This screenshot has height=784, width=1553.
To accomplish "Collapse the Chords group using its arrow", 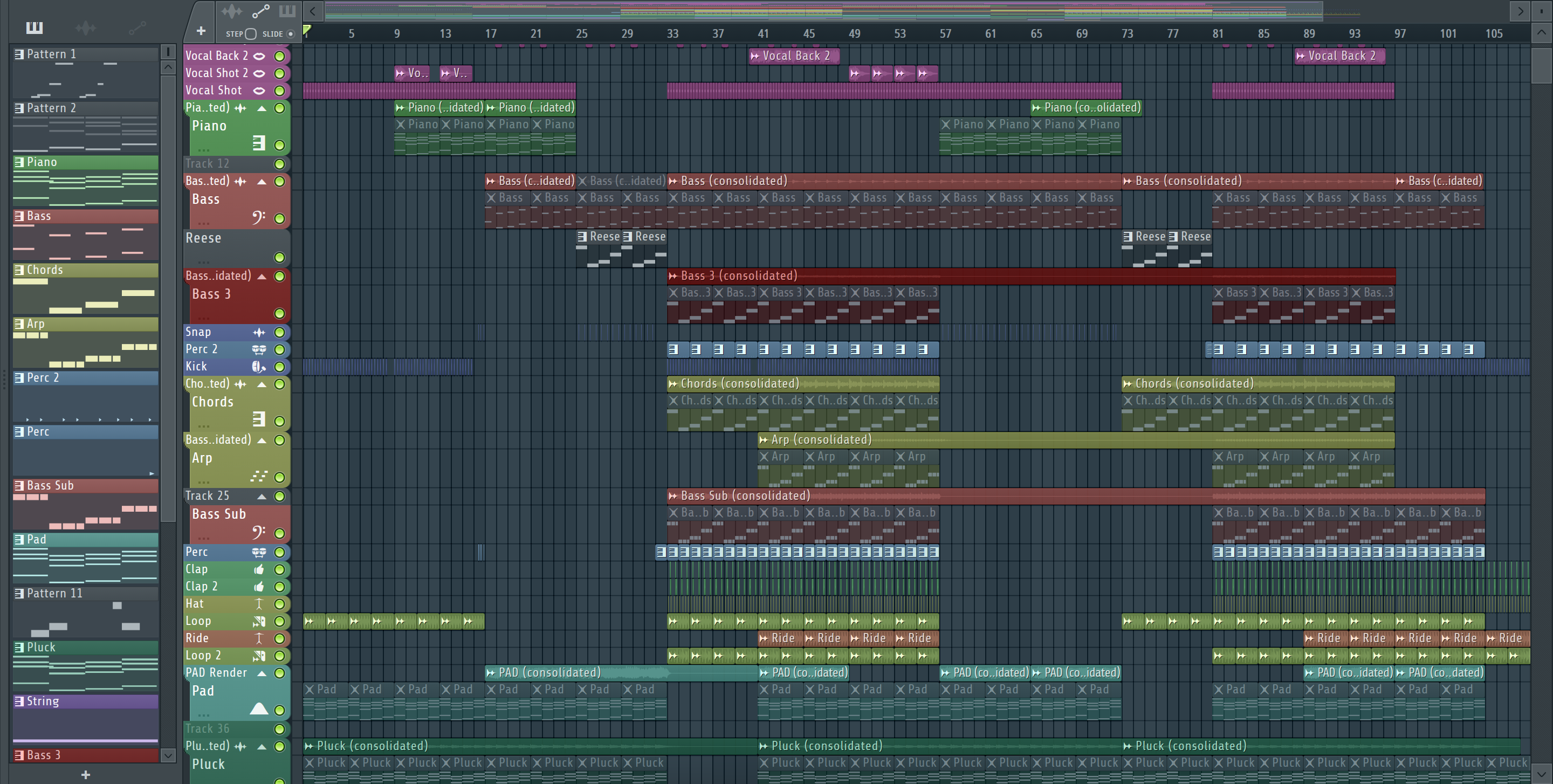I will coord(262,384).
